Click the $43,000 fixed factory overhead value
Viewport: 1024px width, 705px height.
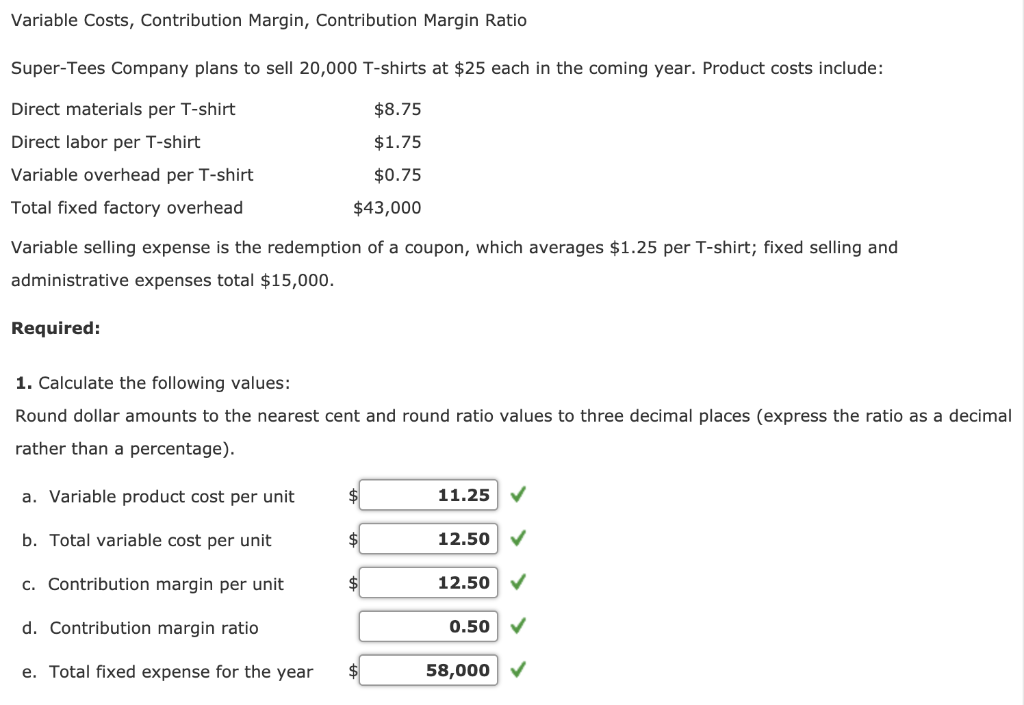pyautogui.click(x=386, y=207)
